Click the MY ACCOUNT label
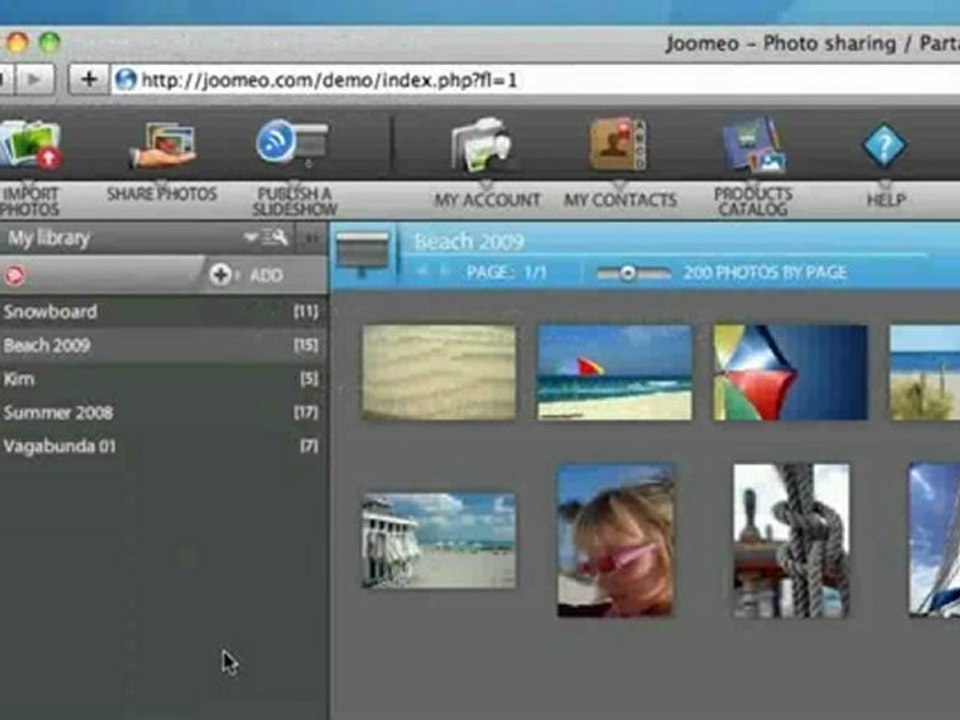Viewport: 960px width, 720px height. 488,200
